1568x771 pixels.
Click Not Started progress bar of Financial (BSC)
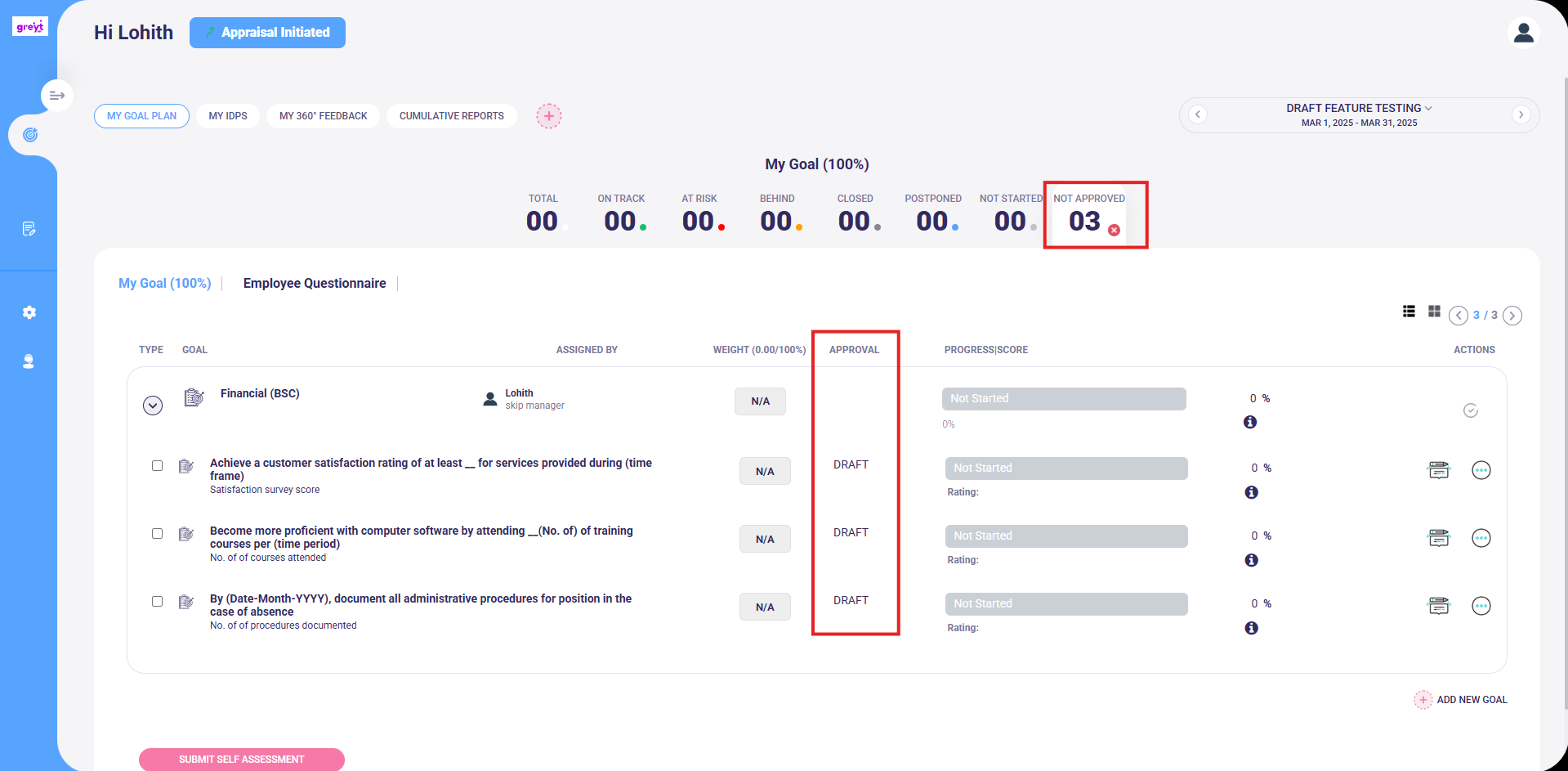(1064, 399)
